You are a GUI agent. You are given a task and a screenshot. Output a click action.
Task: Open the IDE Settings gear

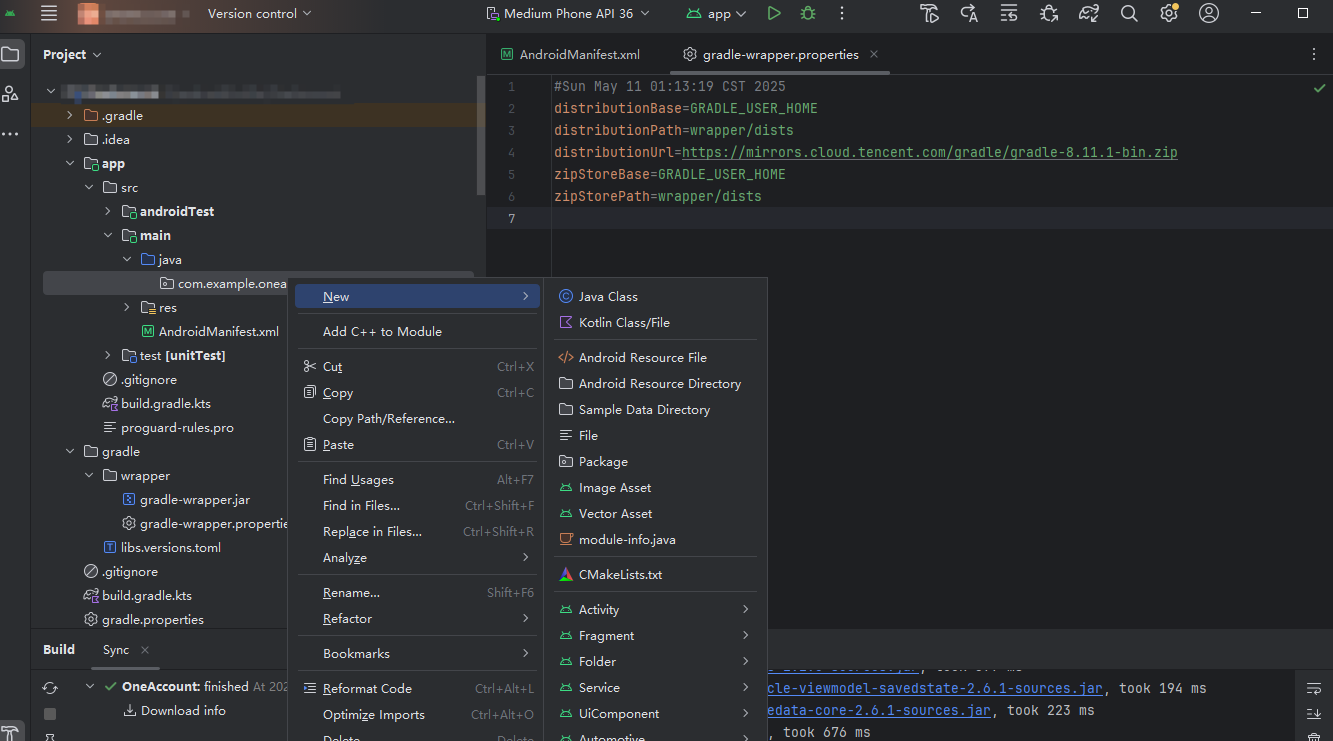(x=1168, y=15)
